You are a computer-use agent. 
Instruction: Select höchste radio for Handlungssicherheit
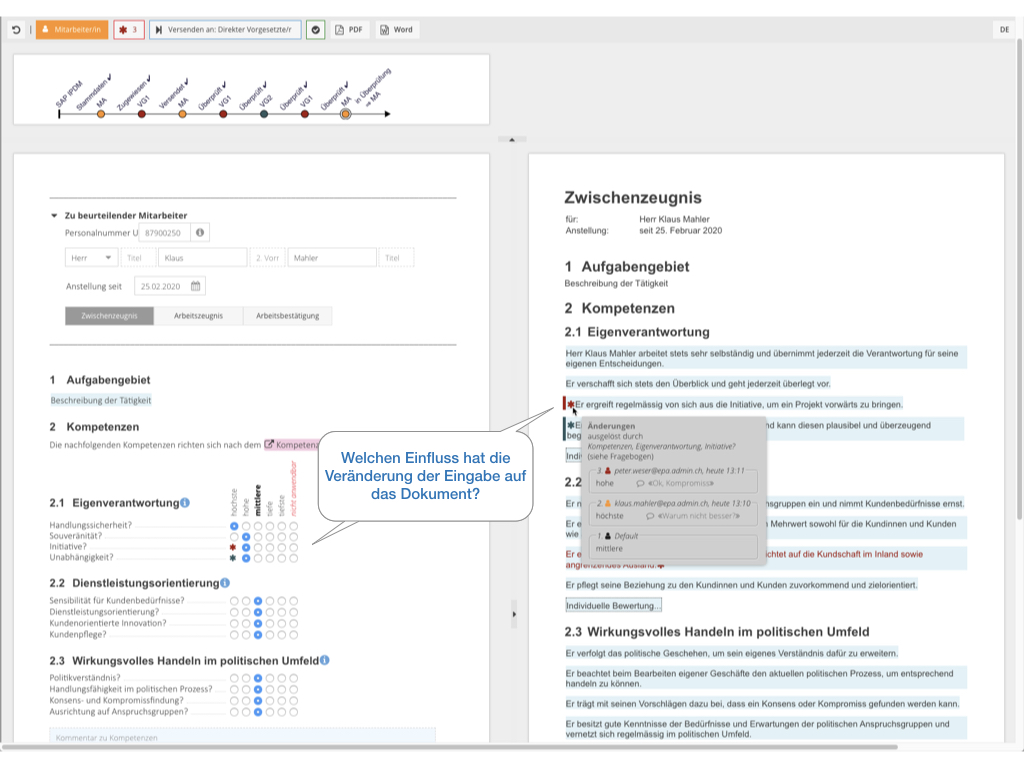(x=234, y=526)
